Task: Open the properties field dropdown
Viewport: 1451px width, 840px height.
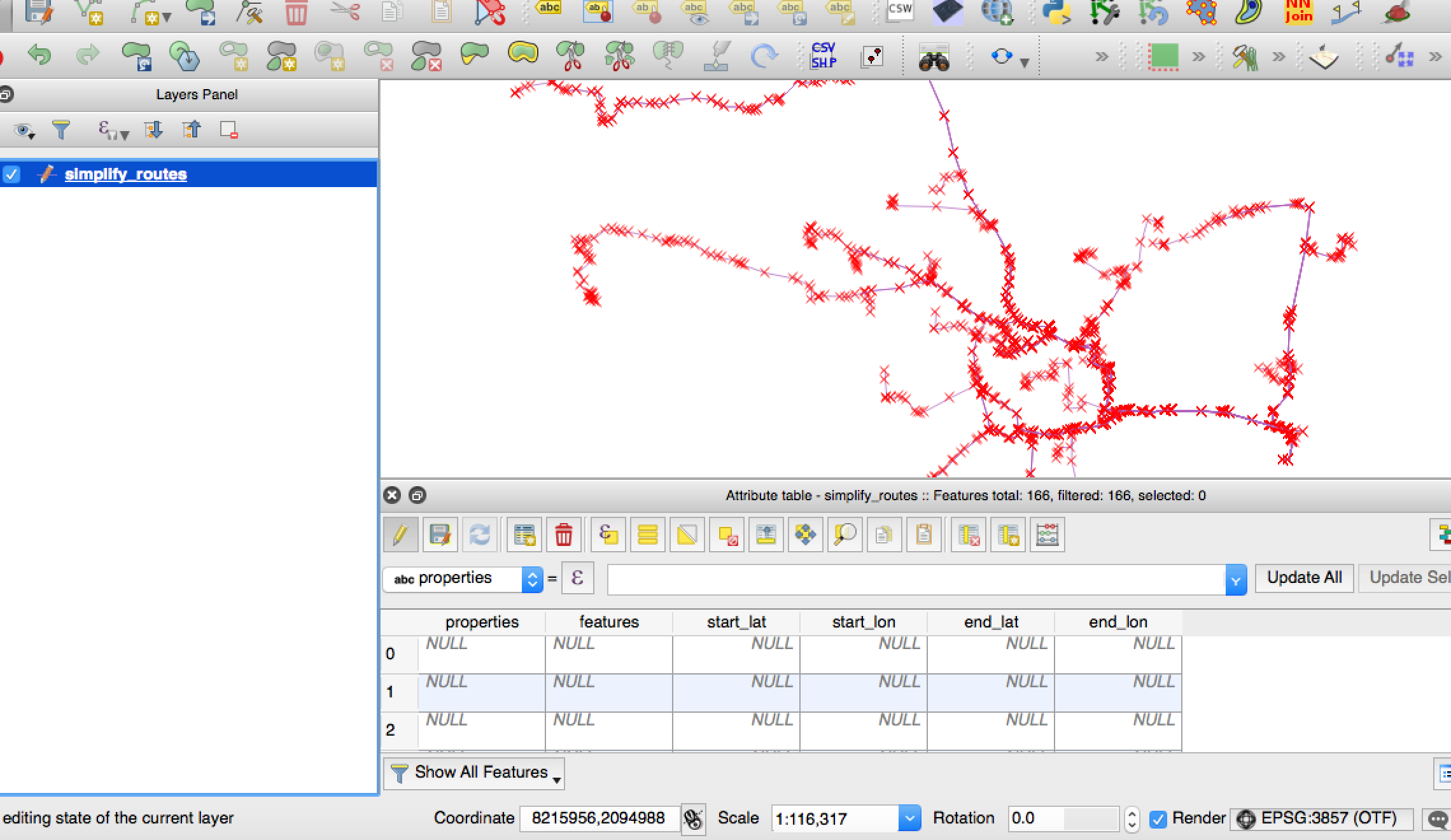Action: 463,578
